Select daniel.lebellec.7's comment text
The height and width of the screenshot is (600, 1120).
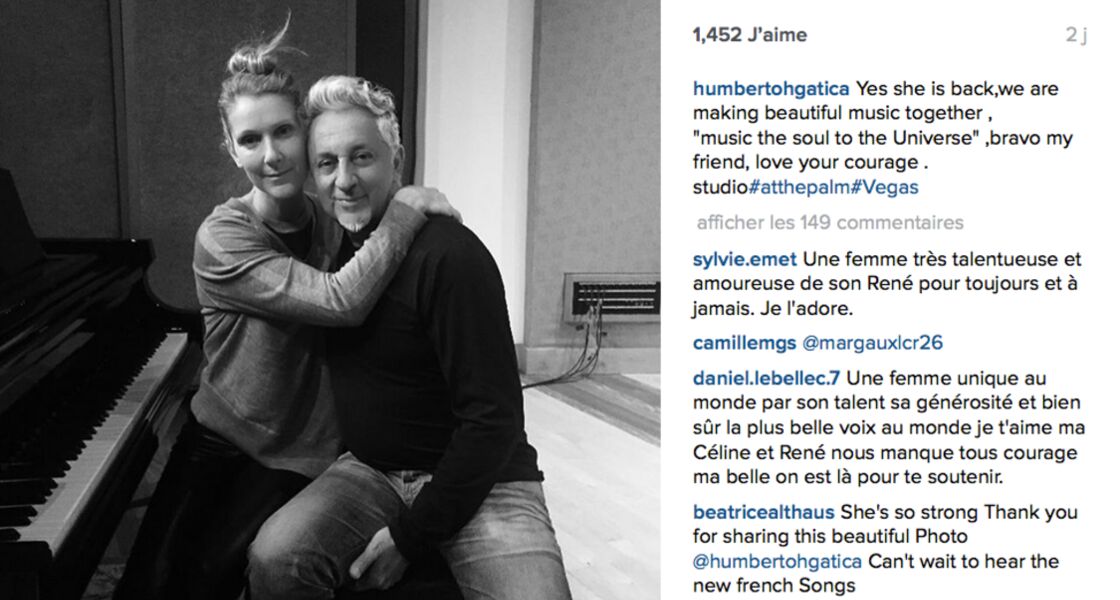(x=889, y=427)
